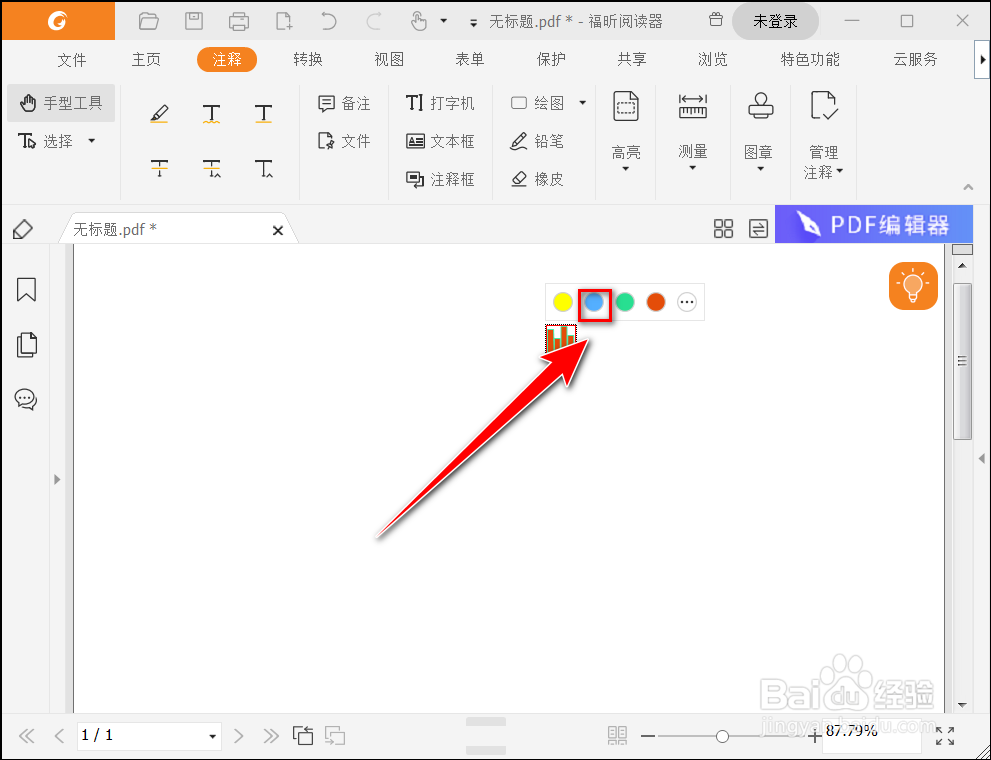Attach a 文件 file annotation
Screen dimensions: 991x760
coord(344,141)
